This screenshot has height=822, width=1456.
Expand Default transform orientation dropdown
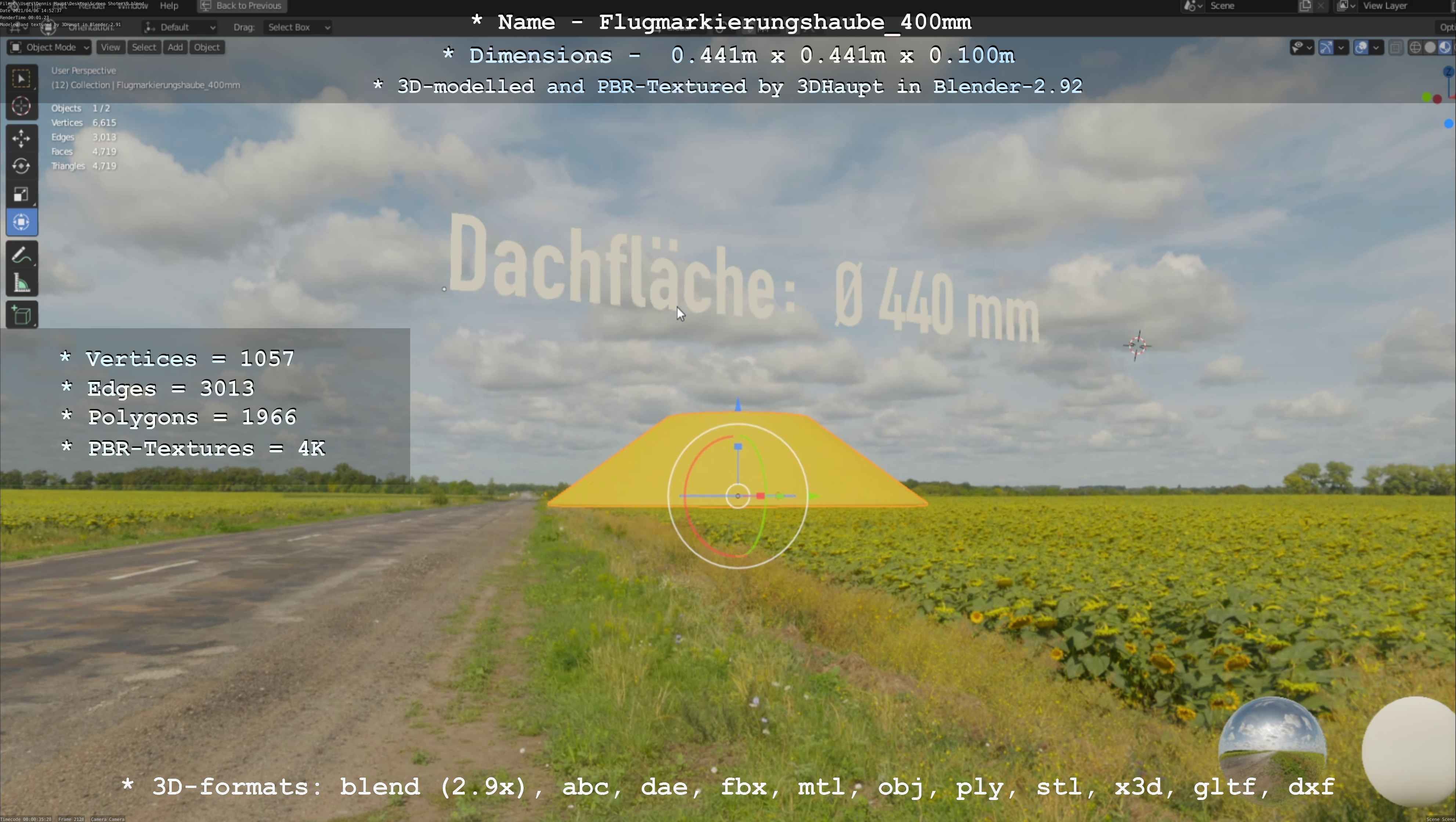coord(180,27)
